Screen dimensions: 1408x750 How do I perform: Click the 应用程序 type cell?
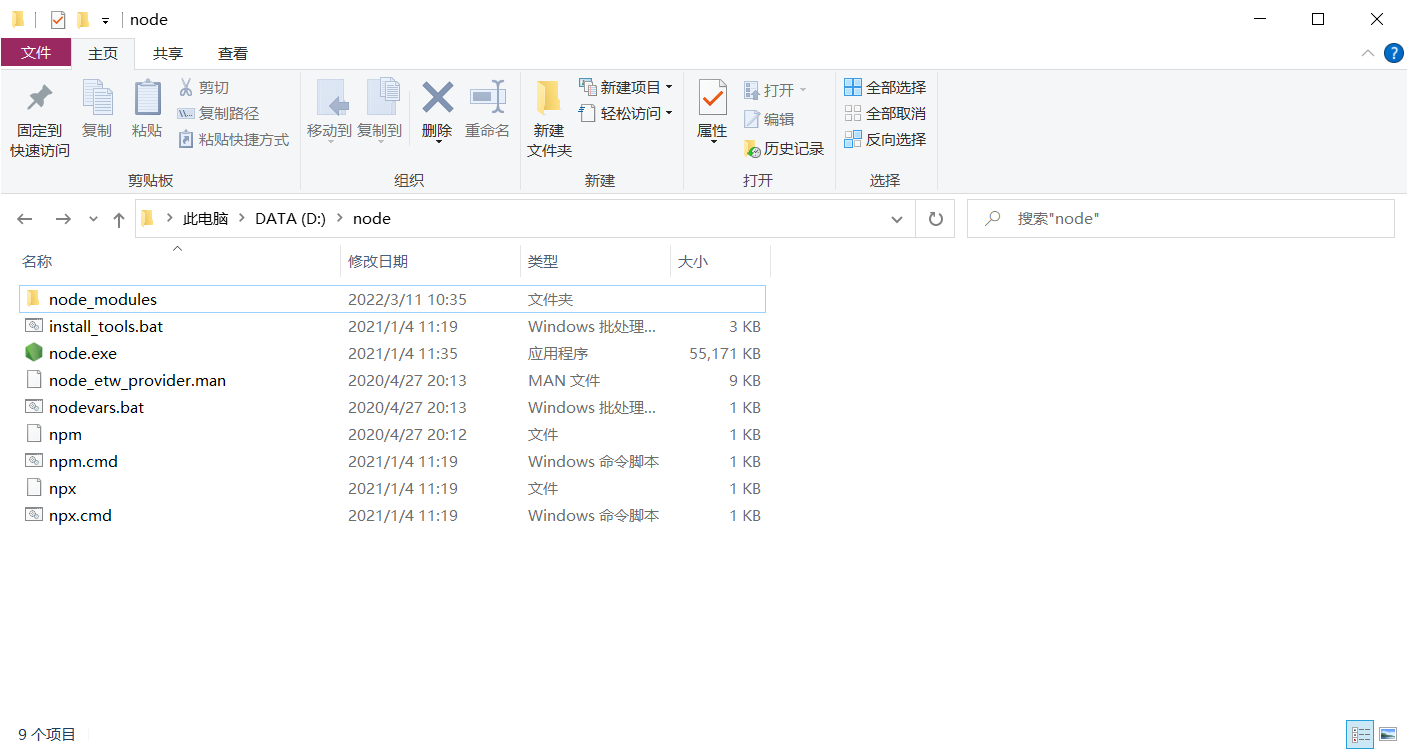[558, 353]
